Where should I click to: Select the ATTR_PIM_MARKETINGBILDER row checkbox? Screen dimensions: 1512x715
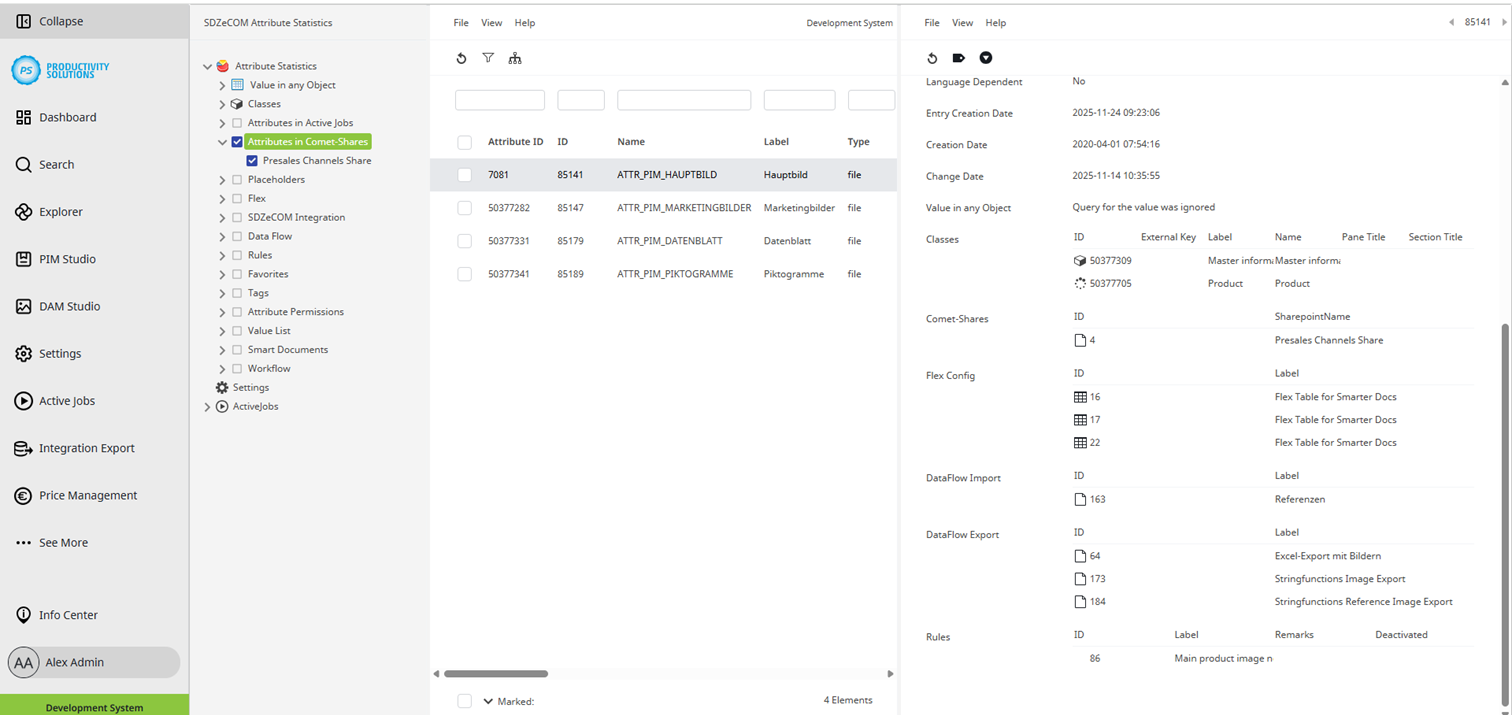[x=464, y=207]
